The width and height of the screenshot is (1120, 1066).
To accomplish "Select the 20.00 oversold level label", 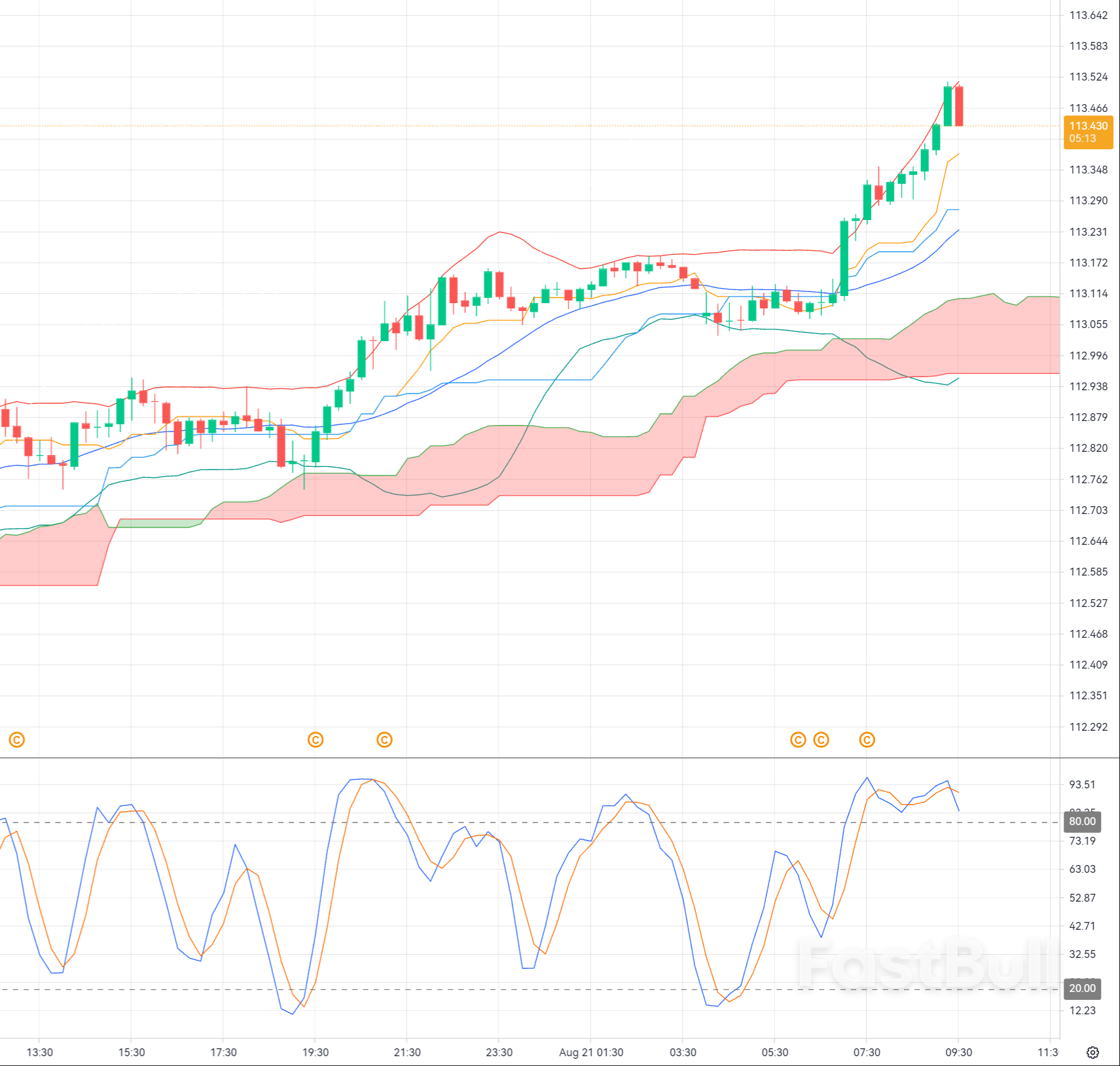I will [1083, 988].
